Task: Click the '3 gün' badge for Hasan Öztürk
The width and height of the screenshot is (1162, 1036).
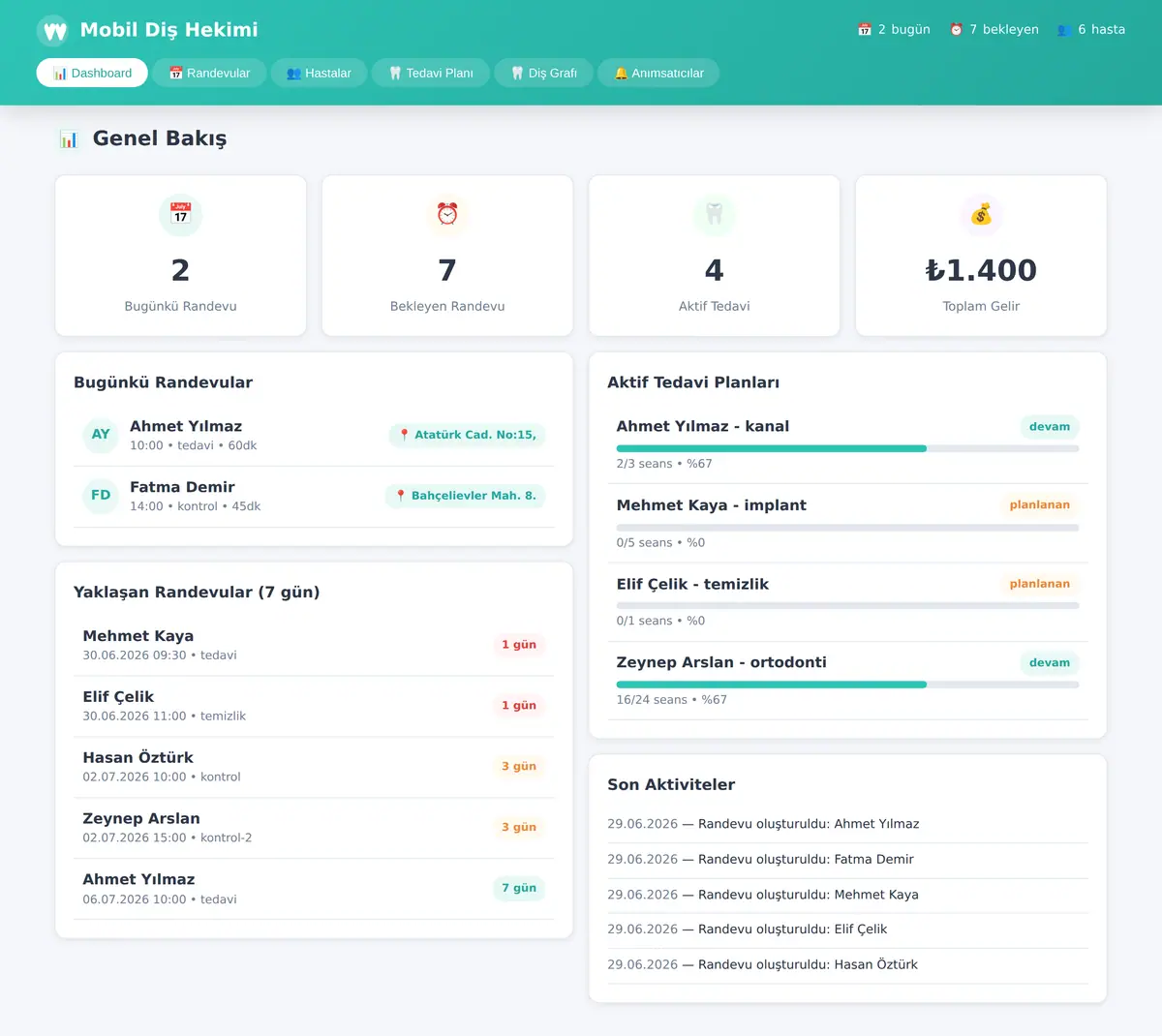Action: point(519,767)
